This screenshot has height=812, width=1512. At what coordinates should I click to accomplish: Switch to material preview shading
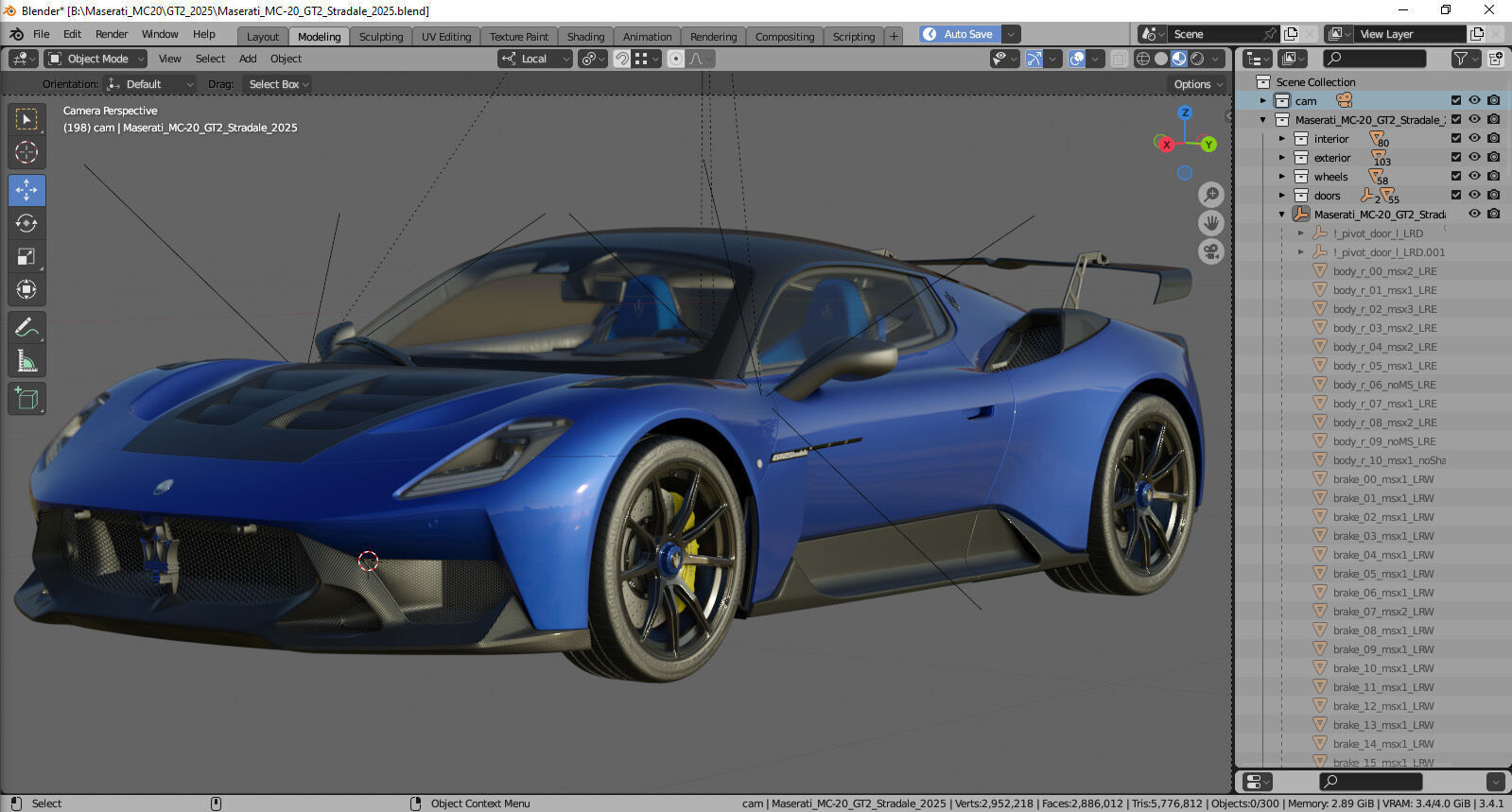1179,59
